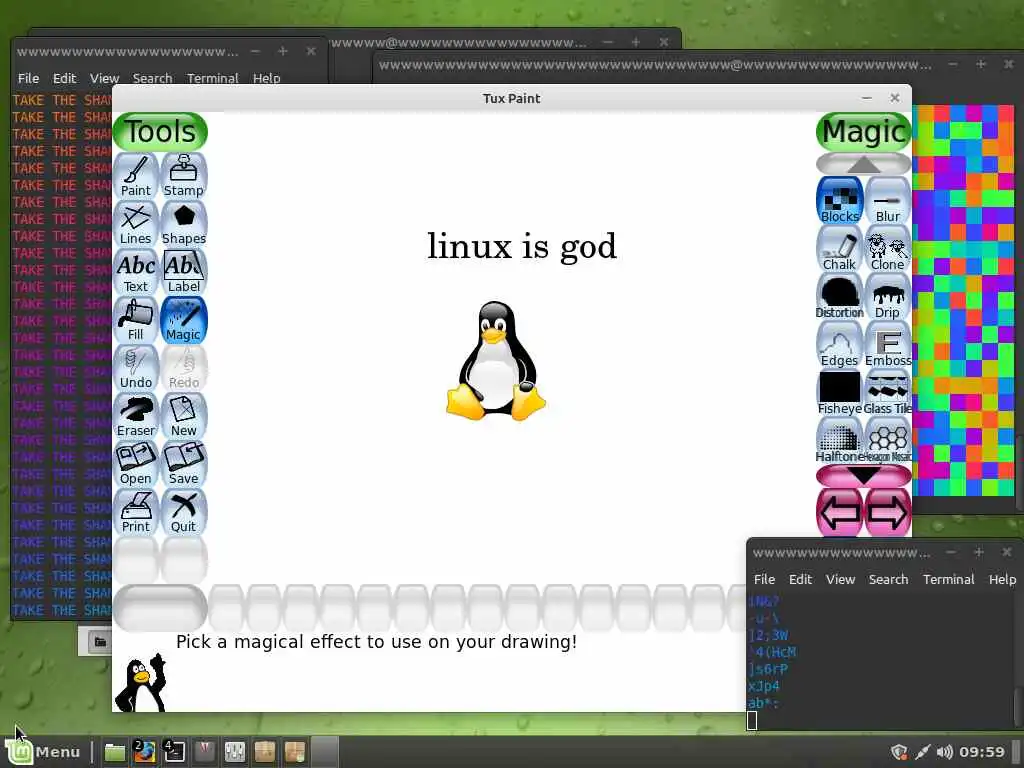Minimize the Tux Paint window
Viewport: 1024px width, 768px height.
[x=867, y=98]
